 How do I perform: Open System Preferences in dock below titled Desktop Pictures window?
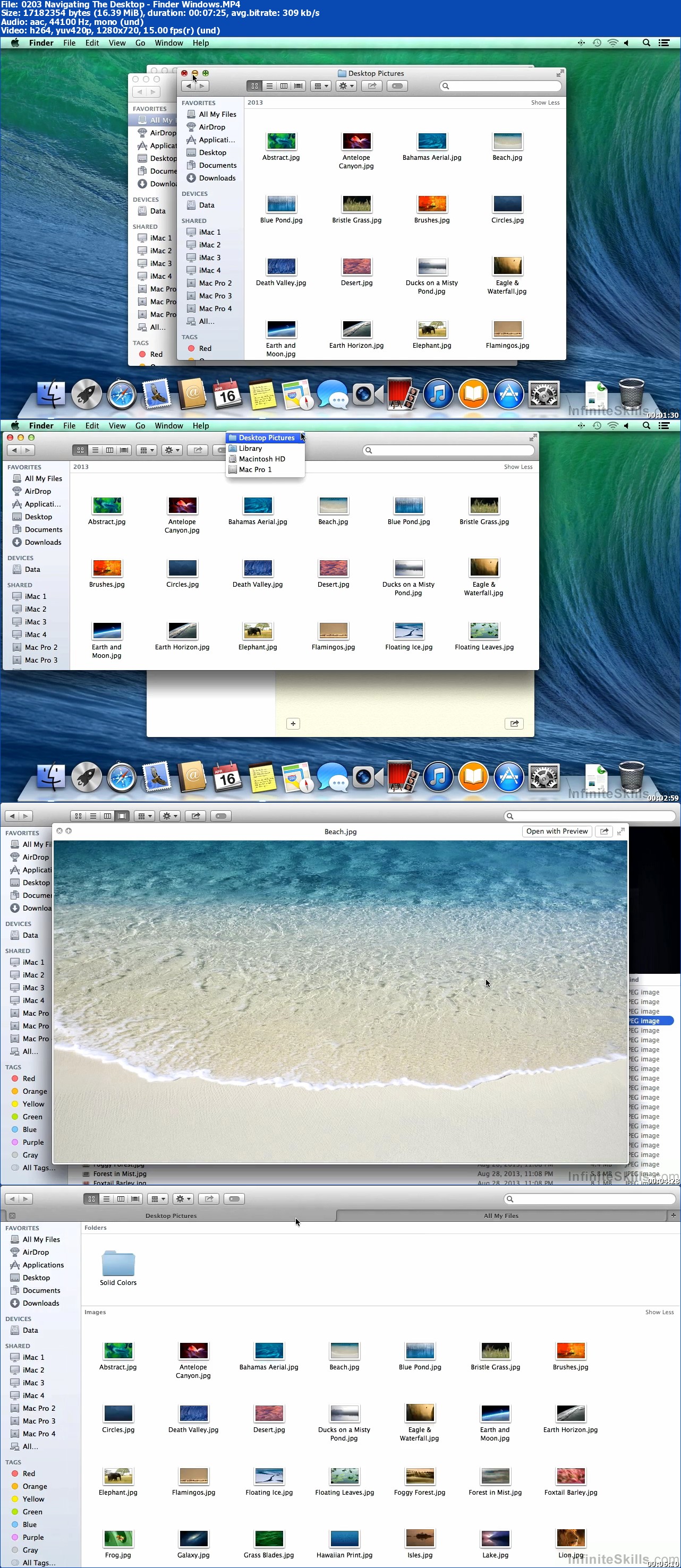(543, 394)
